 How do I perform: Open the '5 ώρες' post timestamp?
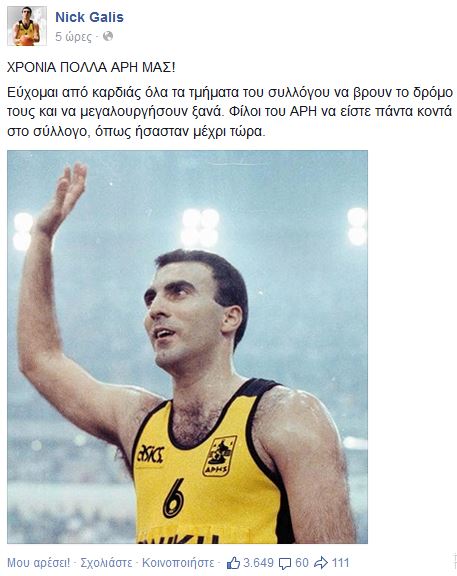tap(73, 37)
